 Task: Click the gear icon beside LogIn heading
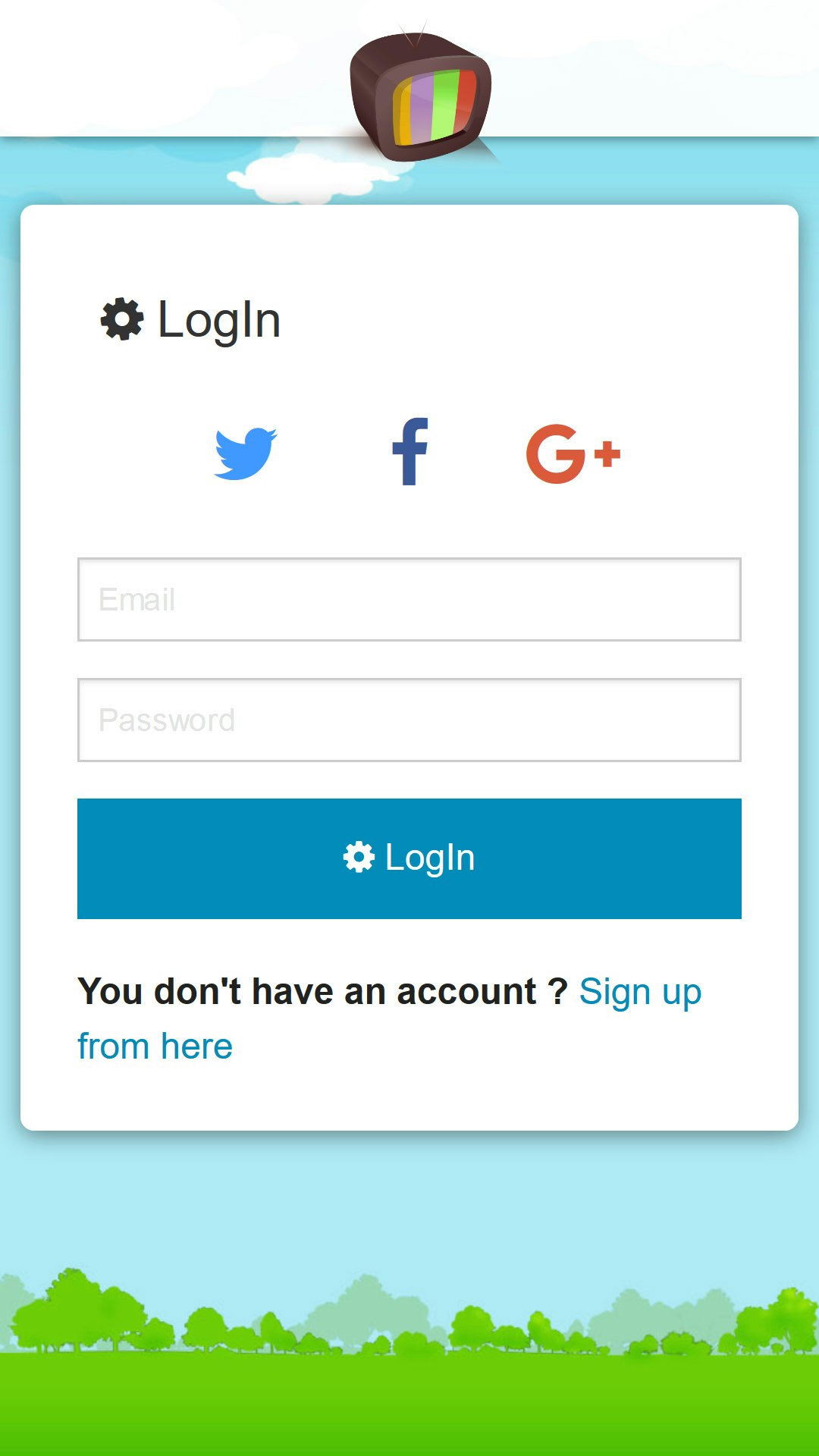122,319
